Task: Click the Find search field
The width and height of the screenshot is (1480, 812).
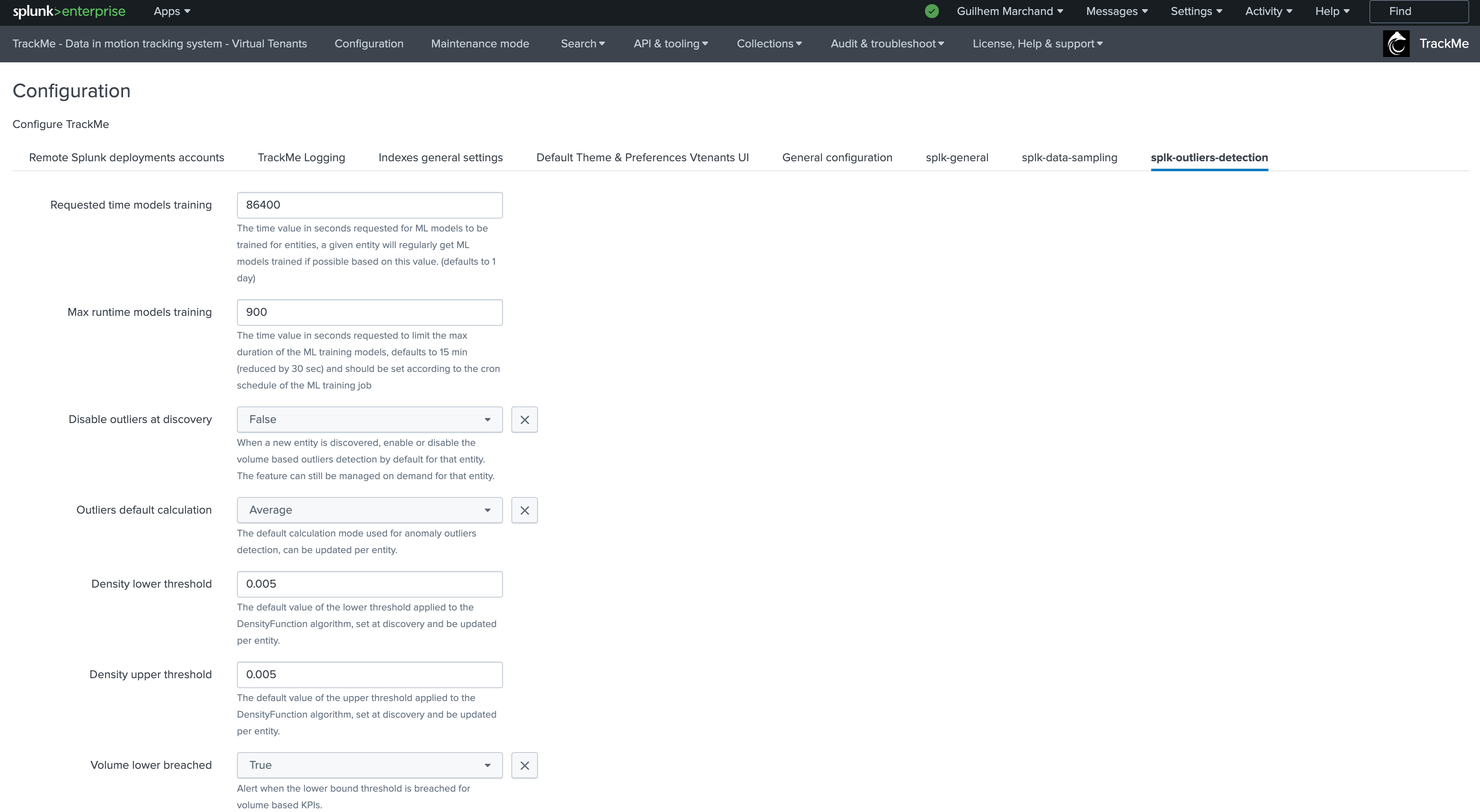Action: (1418, 12)
